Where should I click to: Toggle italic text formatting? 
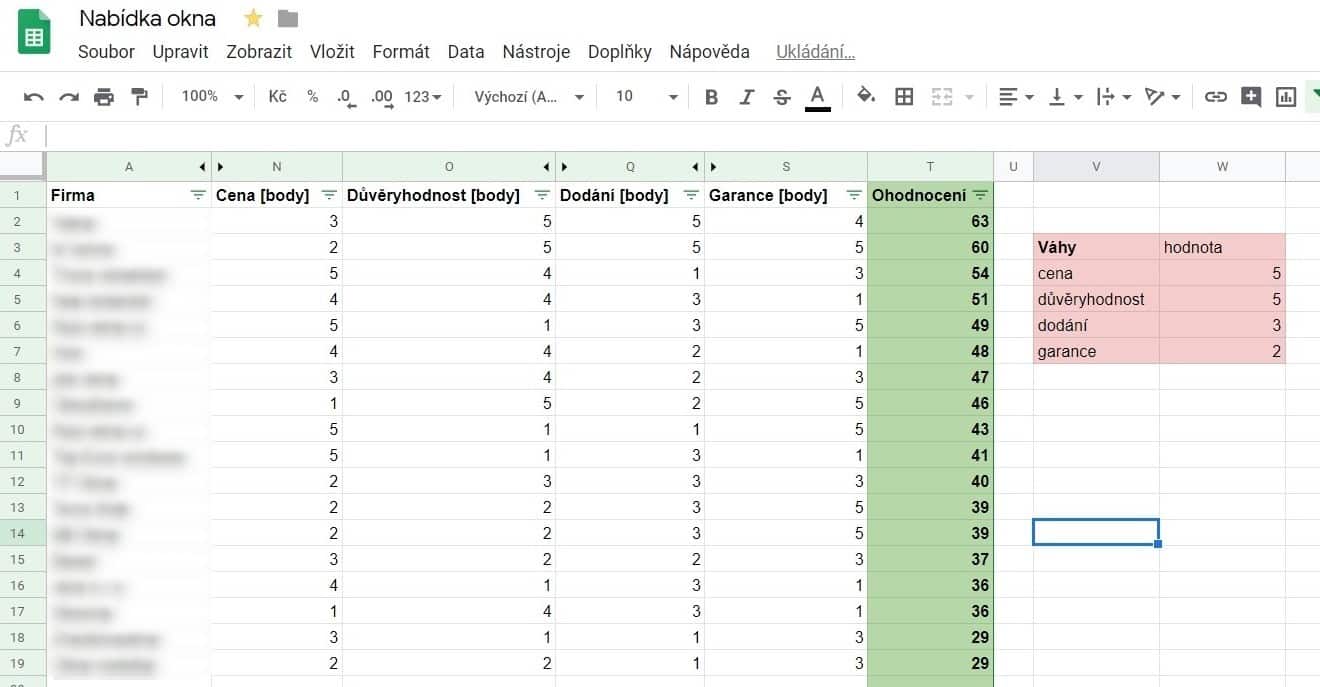746,97
